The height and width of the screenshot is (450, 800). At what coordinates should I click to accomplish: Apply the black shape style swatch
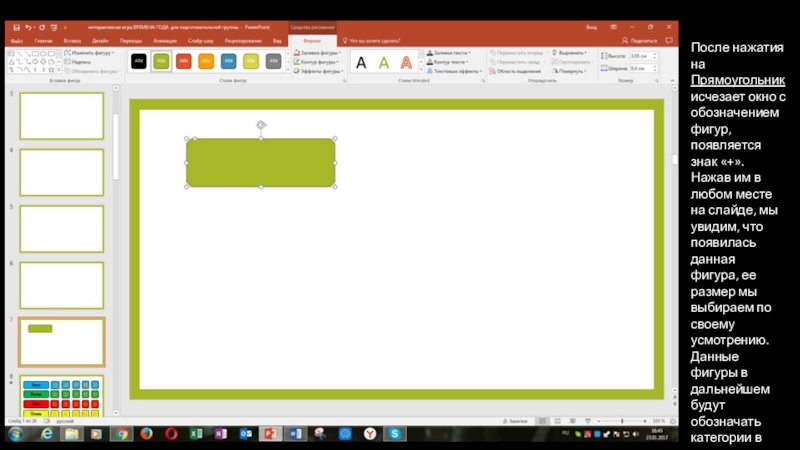139,61
